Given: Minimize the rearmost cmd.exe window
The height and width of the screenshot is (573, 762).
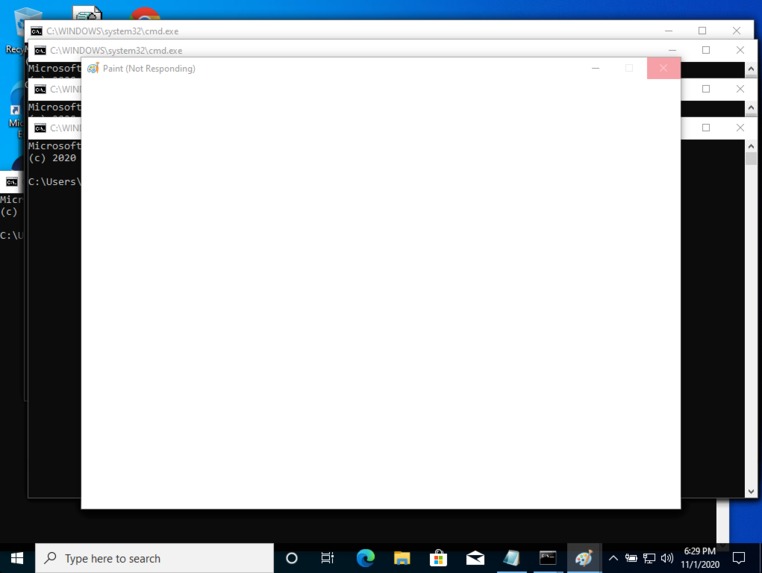Looking at the screenshot, I should 669,31.
